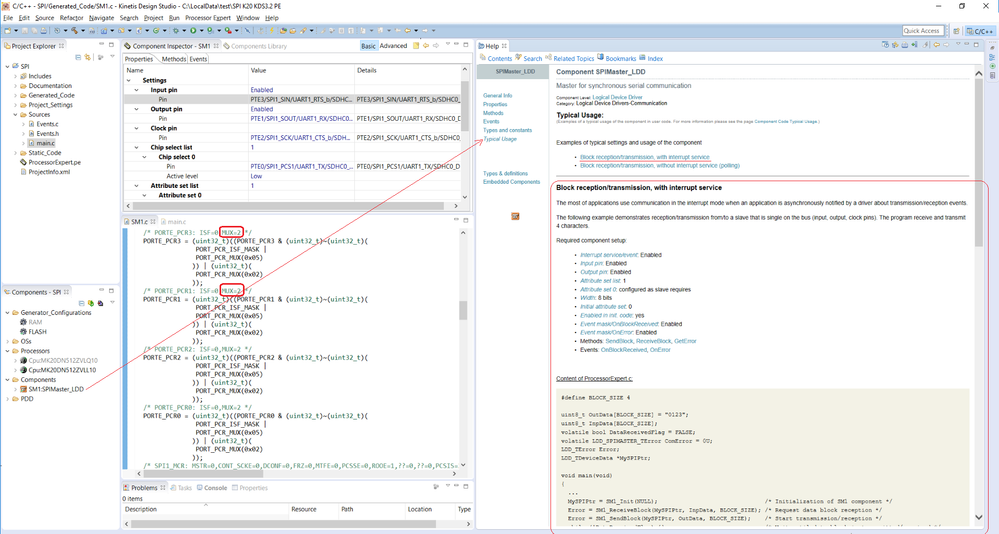The height and width of the screenshot is (534, 999).
Task: Click Link with Editor icon in Project Explorer
Action: tap(87, 57)
